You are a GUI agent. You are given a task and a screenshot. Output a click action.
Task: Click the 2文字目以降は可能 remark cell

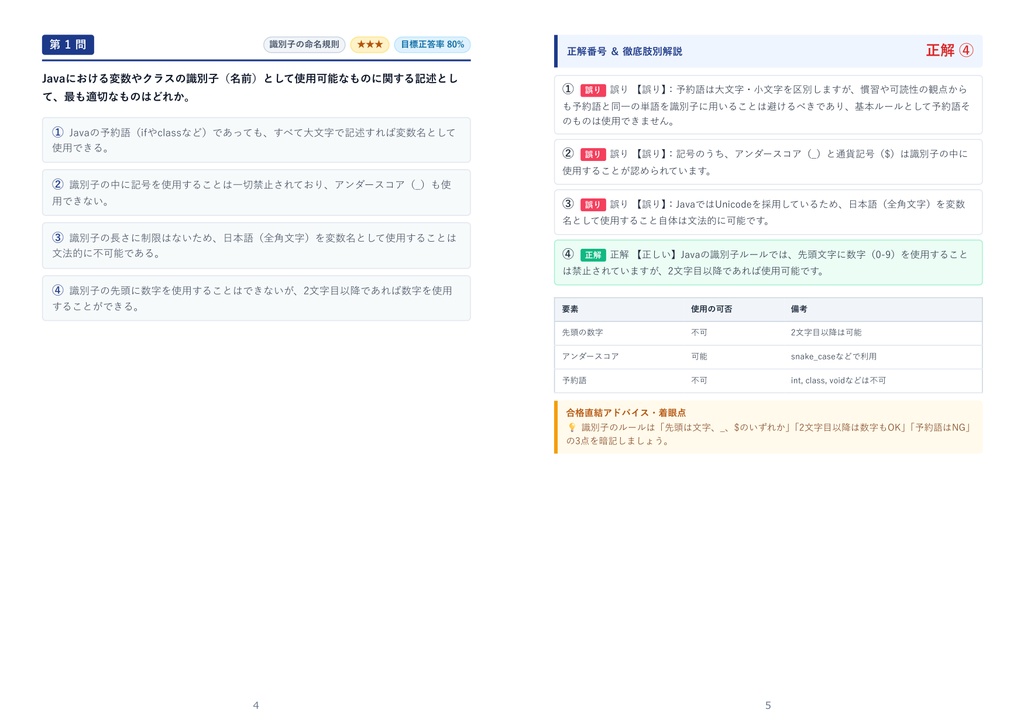826,332
